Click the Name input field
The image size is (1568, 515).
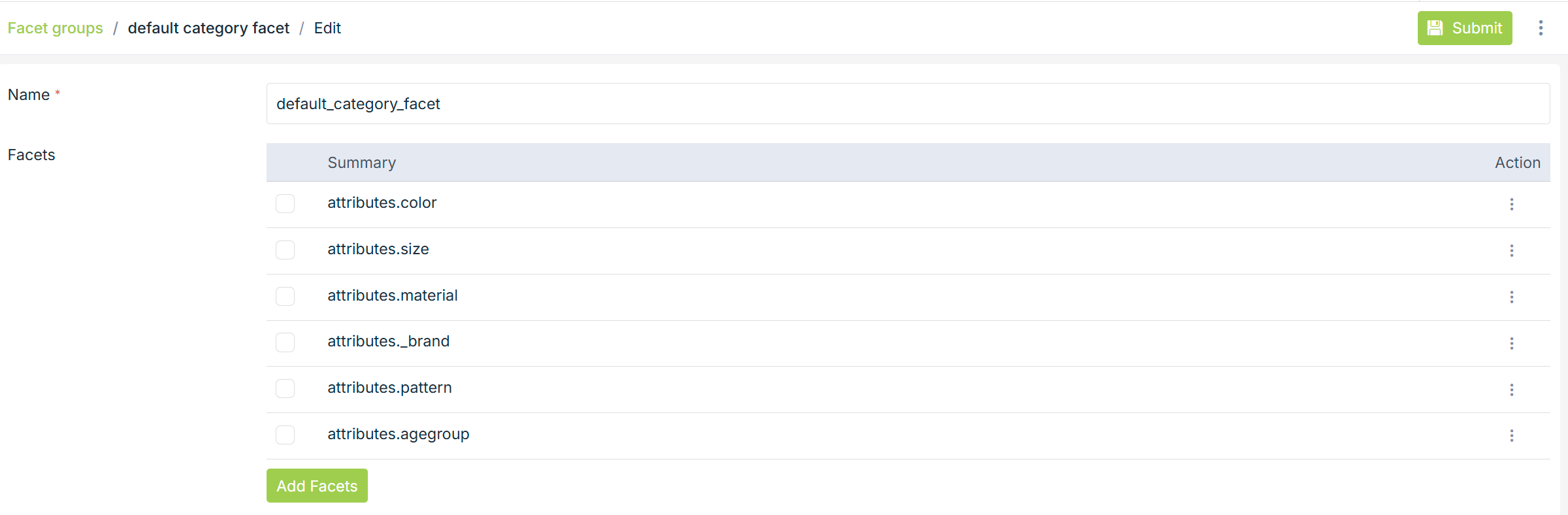pos(907,104)
